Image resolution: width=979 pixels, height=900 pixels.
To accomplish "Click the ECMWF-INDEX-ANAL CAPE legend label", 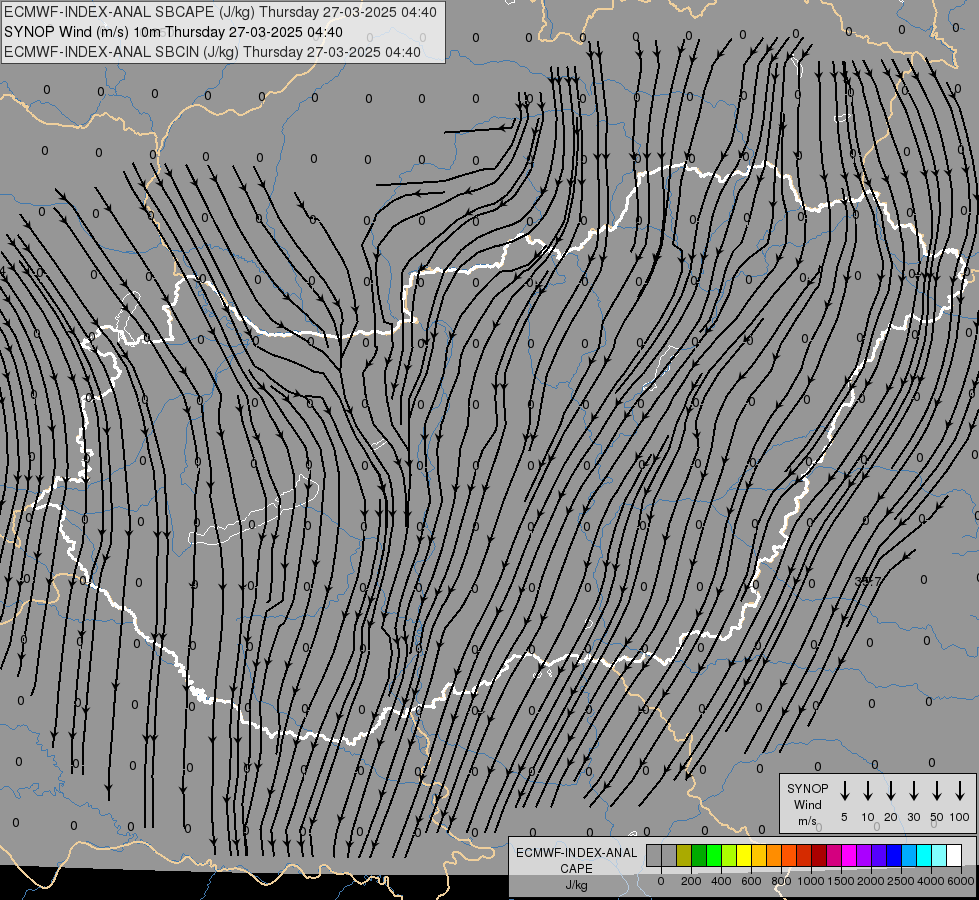I will tap(576, 860).
